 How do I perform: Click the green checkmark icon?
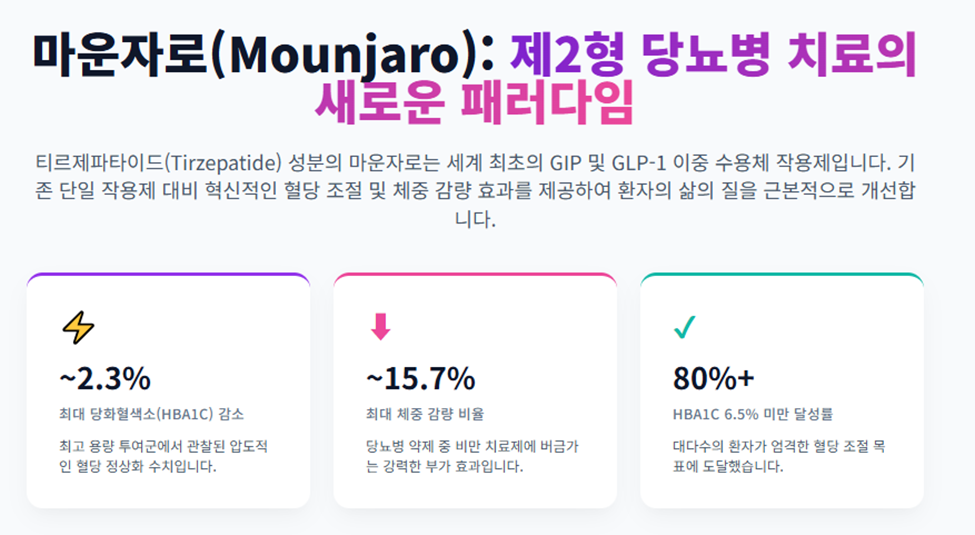(x=685, y=327)
